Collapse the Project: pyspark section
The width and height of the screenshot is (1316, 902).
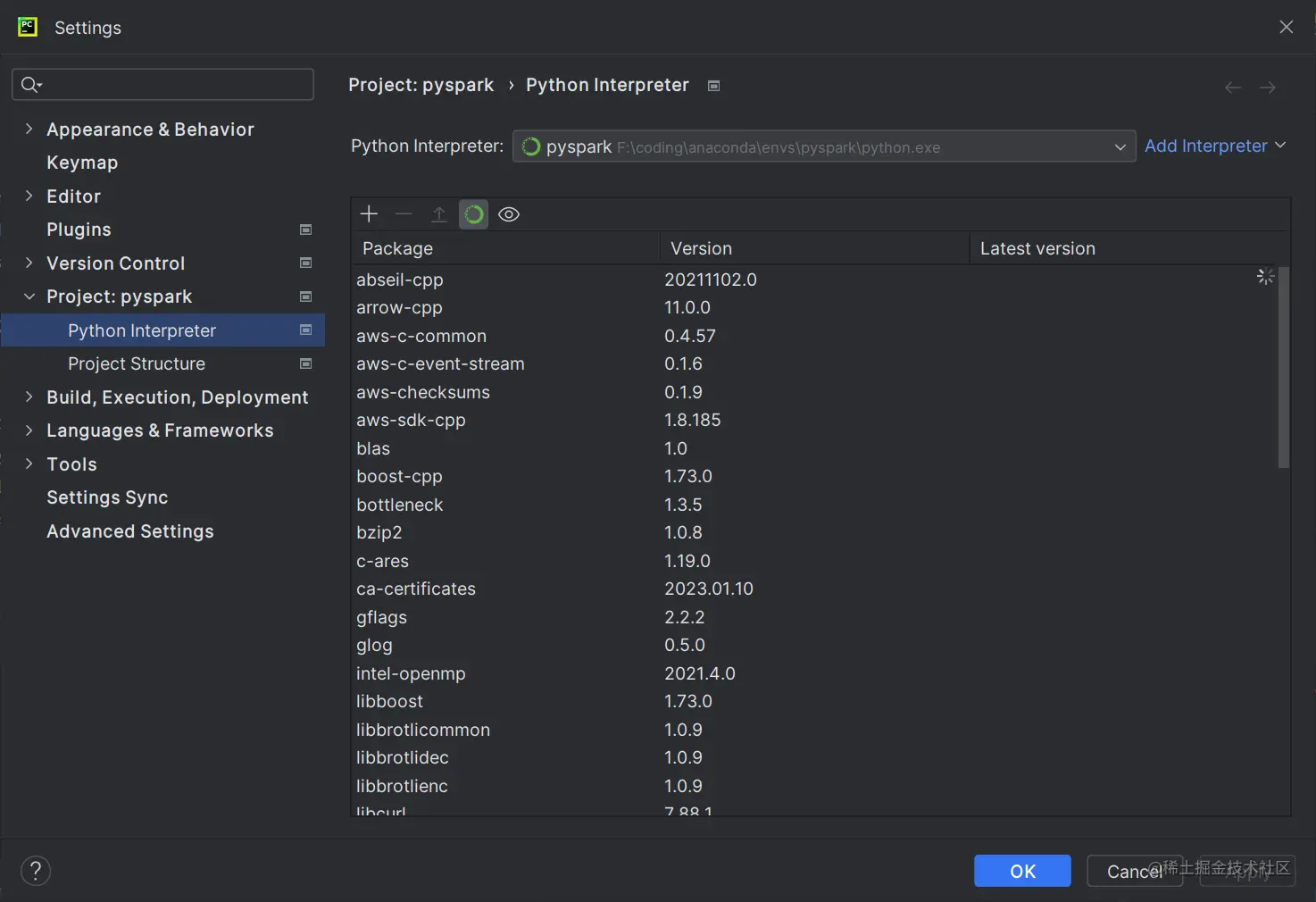(x=29, y=296)
